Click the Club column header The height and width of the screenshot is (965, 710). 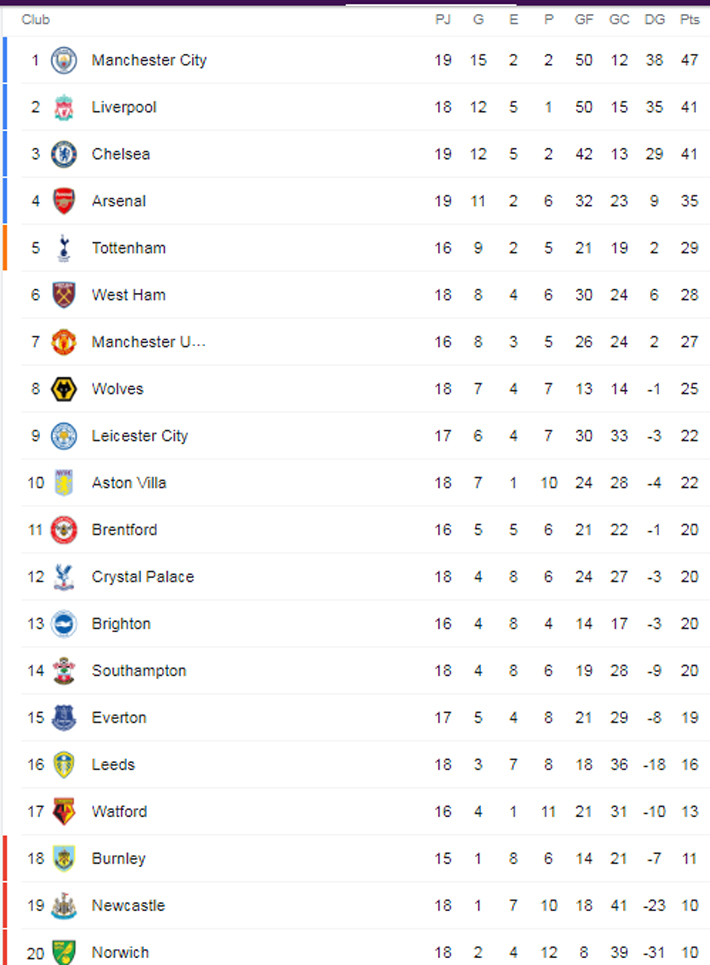[35, 20]
